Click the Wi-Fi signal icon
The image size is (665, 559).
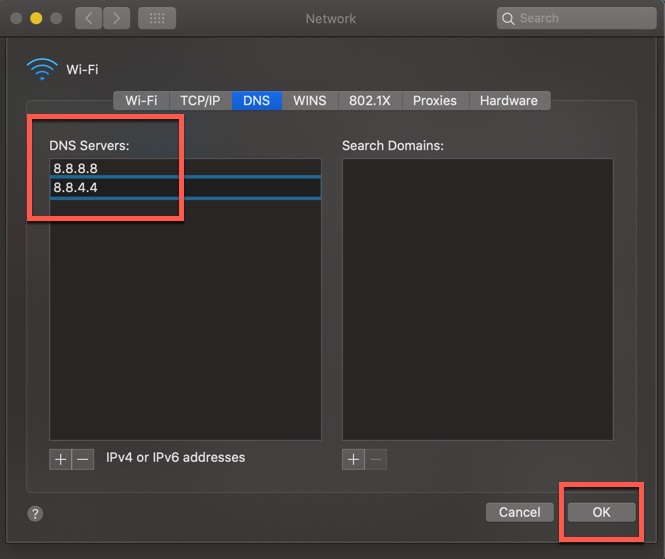tap(42, 69)
